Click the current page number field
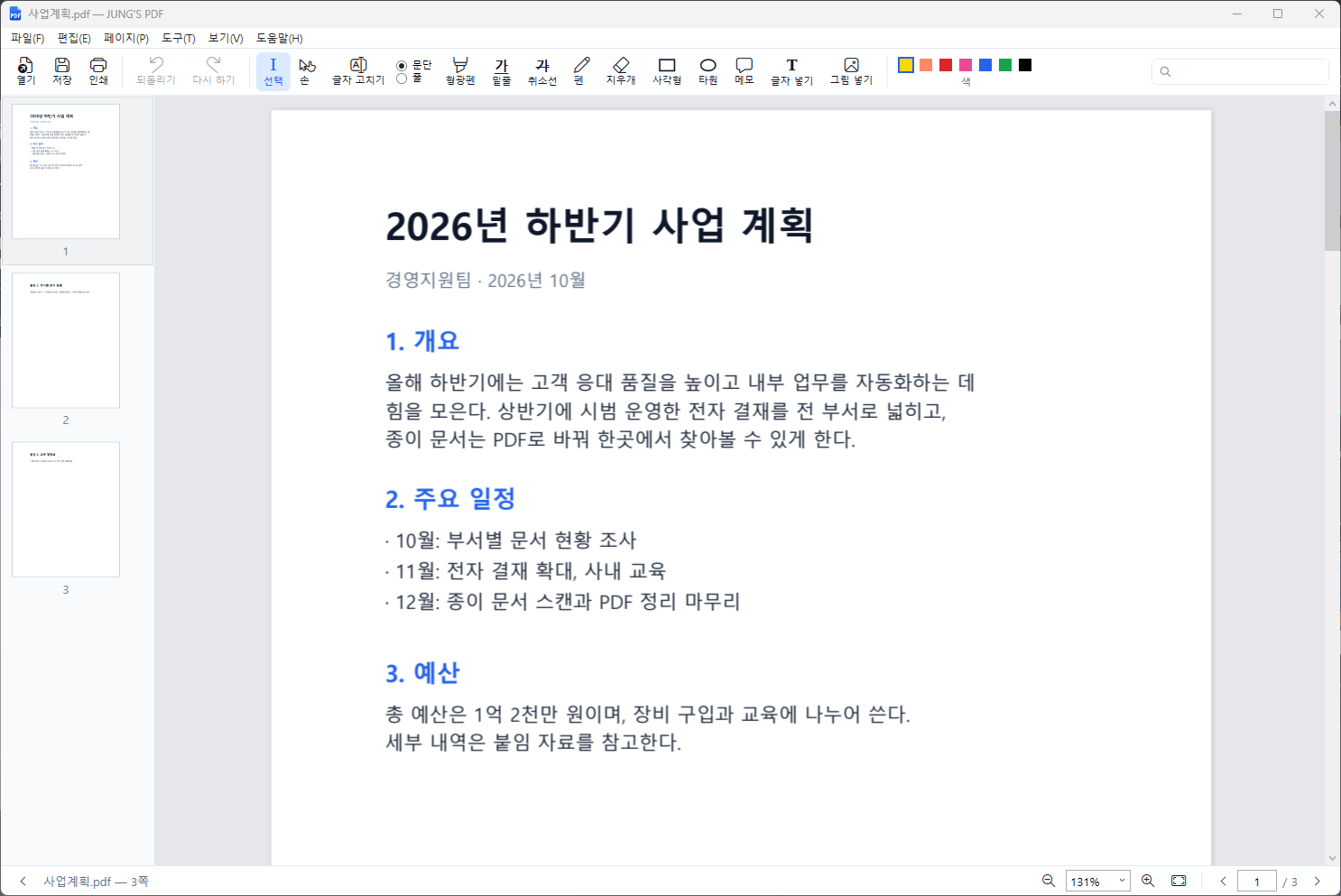Viewport: 1341px width, 896px height. coord(1257,882)
